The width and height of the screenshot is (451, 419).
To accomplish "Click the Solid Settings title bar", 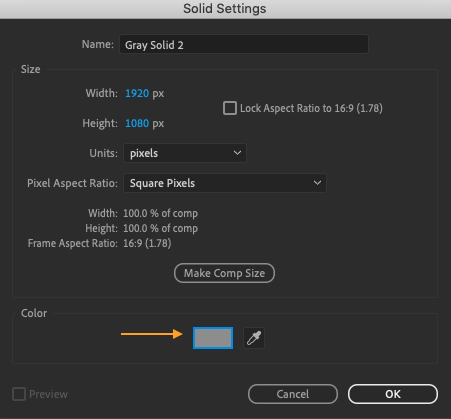I will click(x=225, y=9).
